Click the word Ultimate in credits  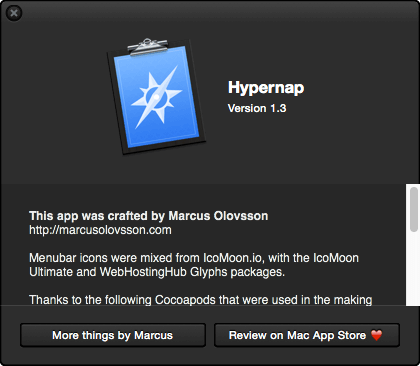(x=51, y=272)
